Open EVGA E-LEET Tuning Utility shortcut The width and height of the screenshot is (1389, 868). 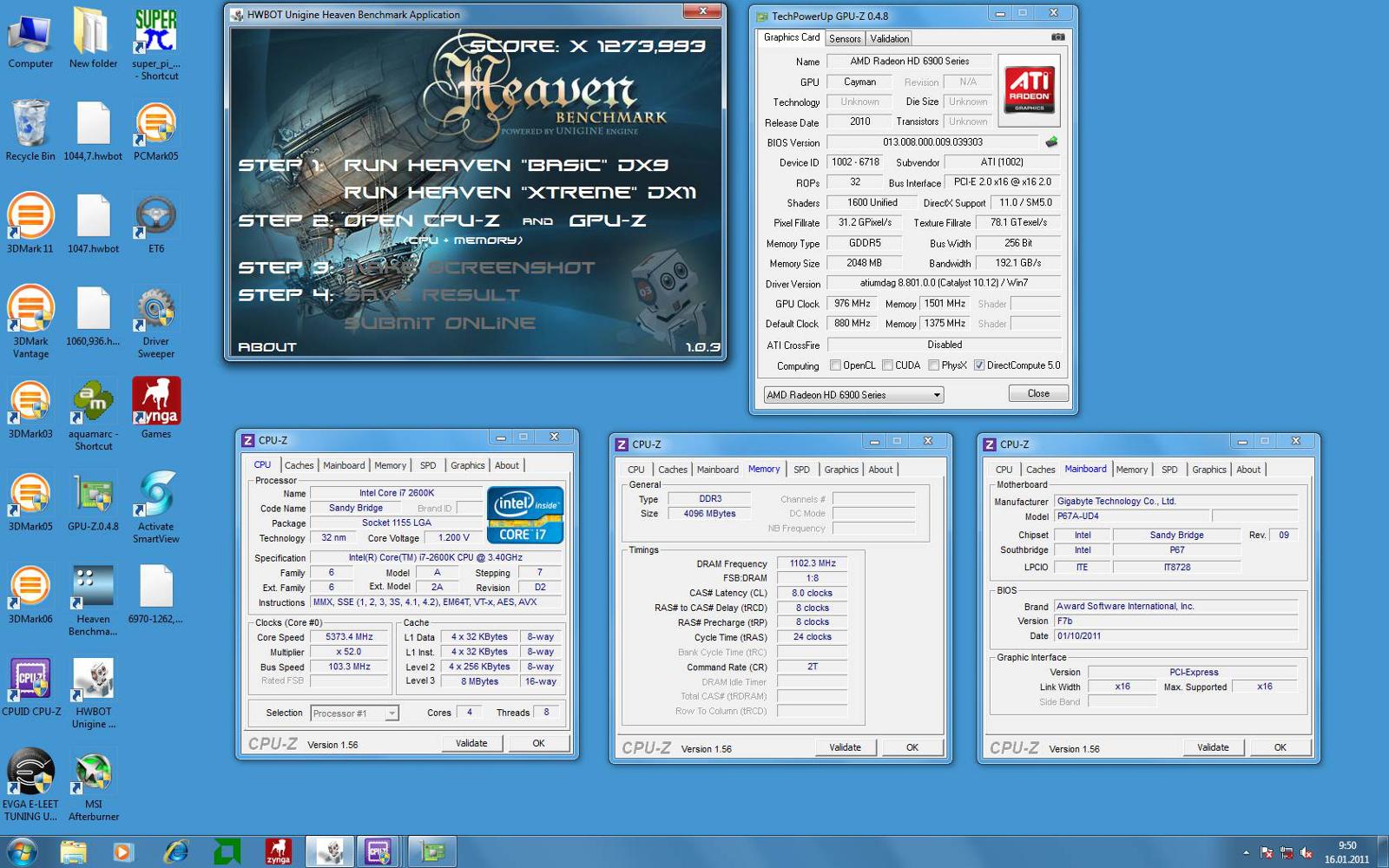click(x=30, y=785)
